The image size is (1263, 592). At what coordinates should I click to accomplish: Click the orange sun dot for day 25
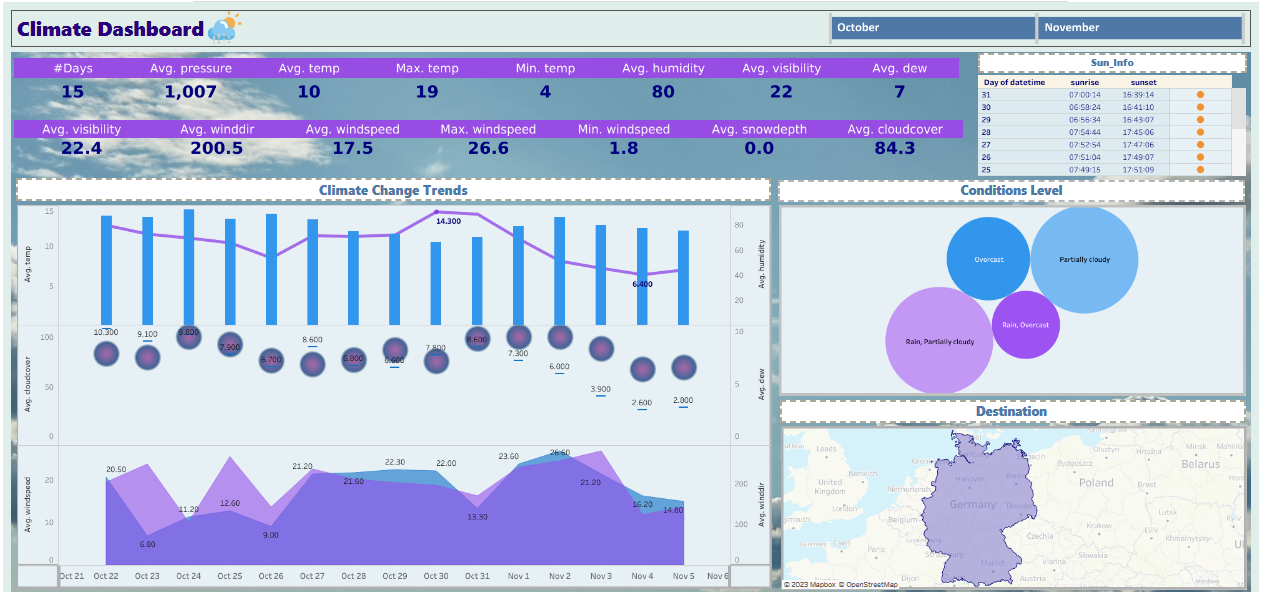(1200, 169)
